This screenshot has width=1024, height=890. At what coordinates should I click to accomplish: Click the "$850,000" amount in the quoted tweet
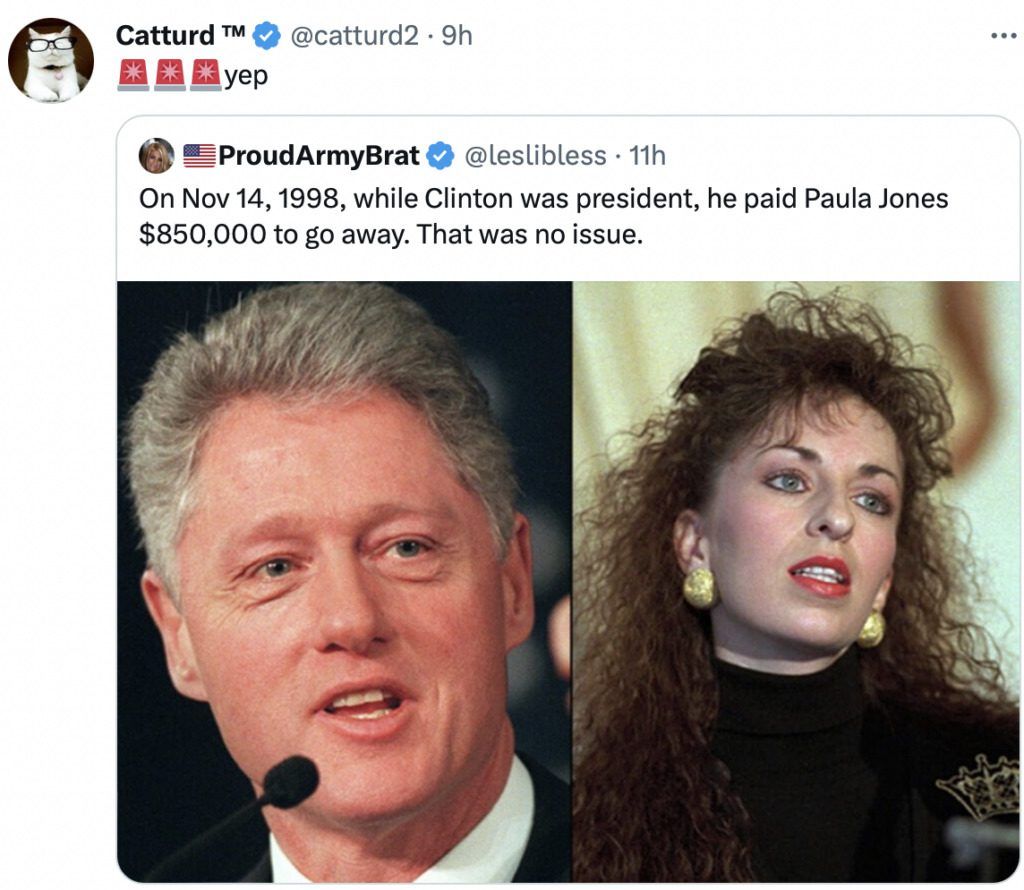point(203,237)
